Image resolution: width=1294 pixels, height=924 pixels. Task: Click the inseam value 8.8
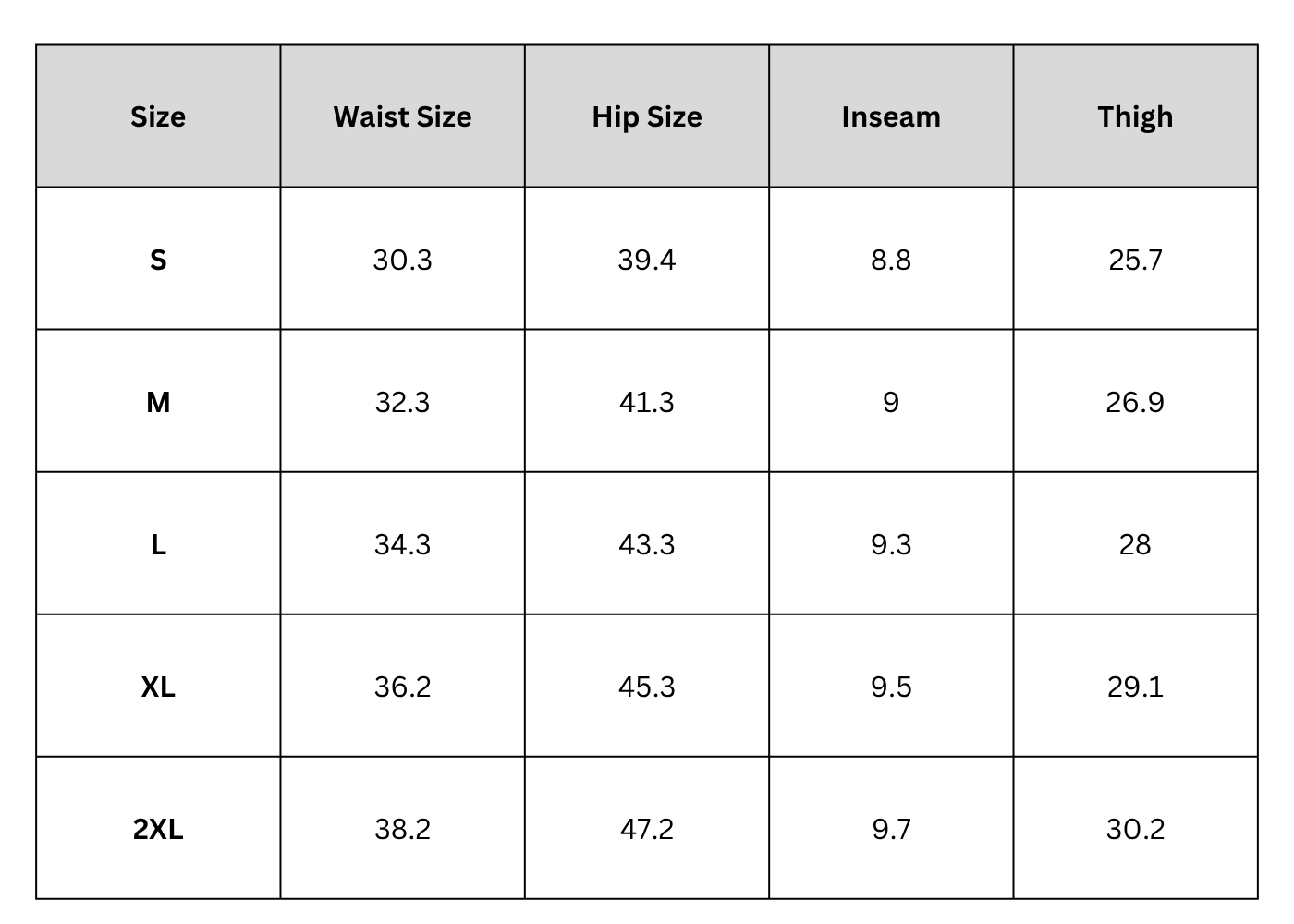(891, 260)
